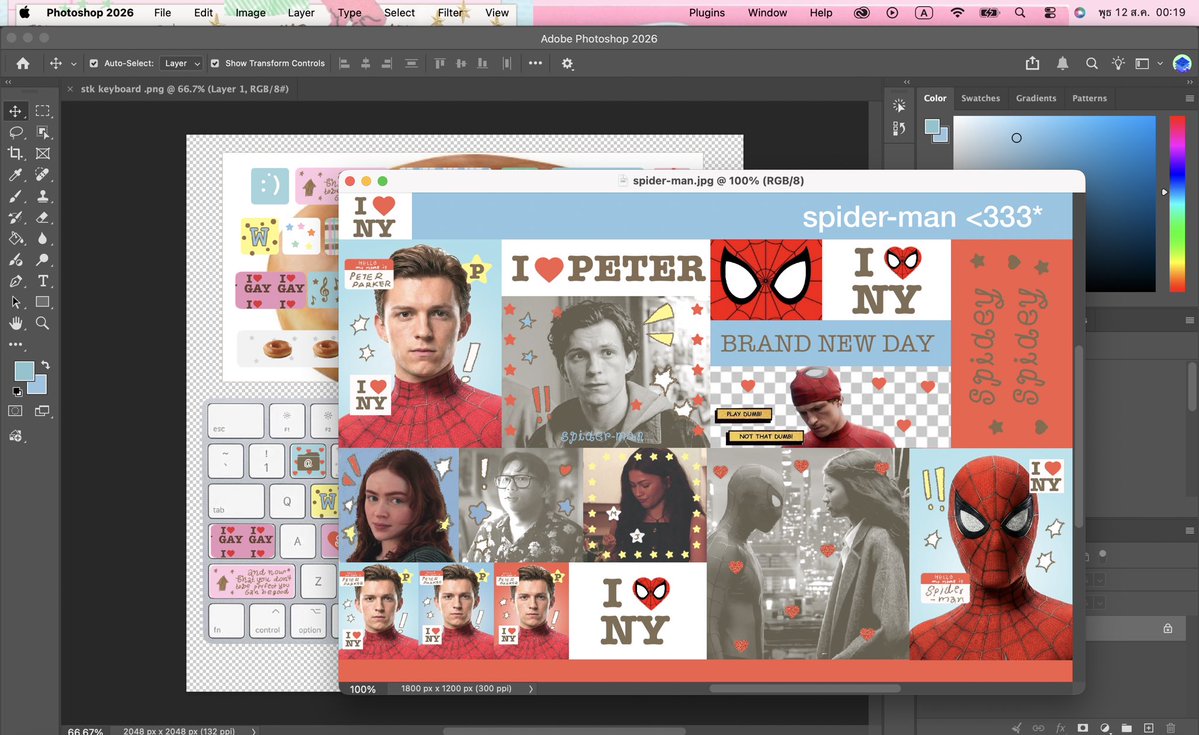This screenshot has width=1199, height=735.
Task: Open the adjustment layer menu icon
Action: 1104,728
